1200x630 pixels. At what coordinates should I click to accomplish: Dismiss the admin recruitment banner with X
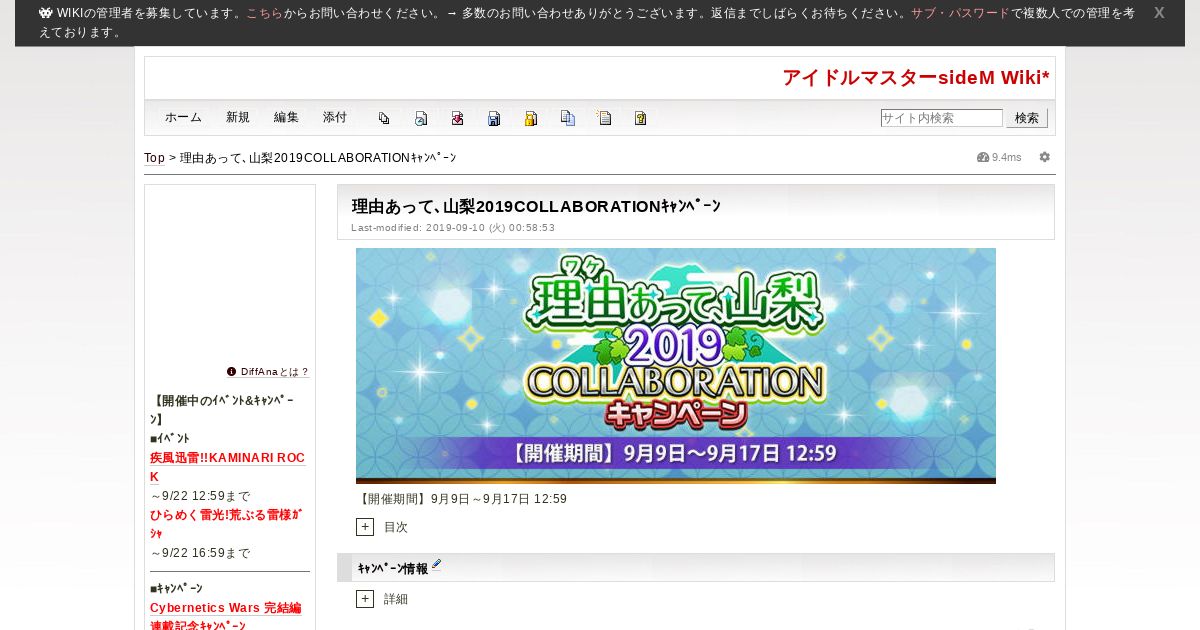click(x=1159, y=13)
